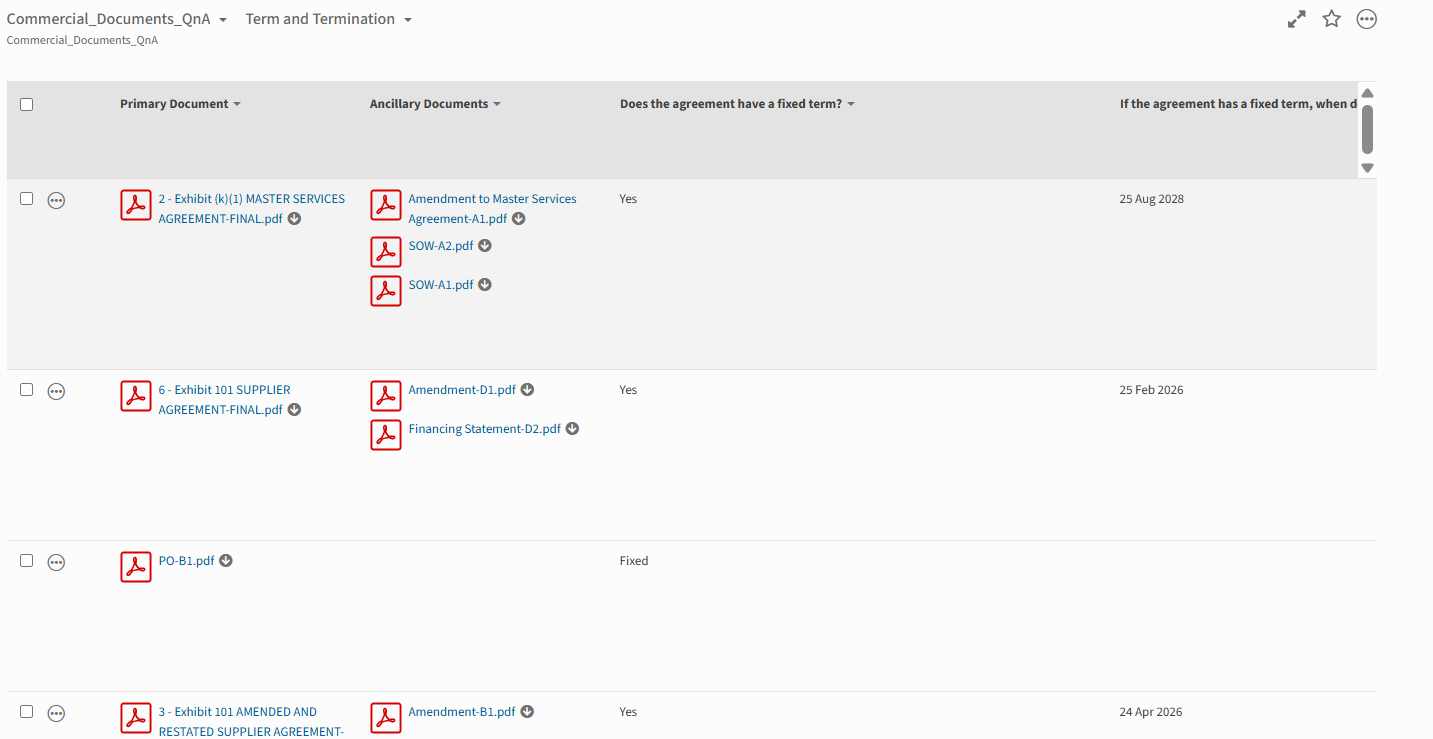Check the AMENDED AND RESTATED row checkbox
Viewport: 1433px width, 739px height.
[27, 712]
